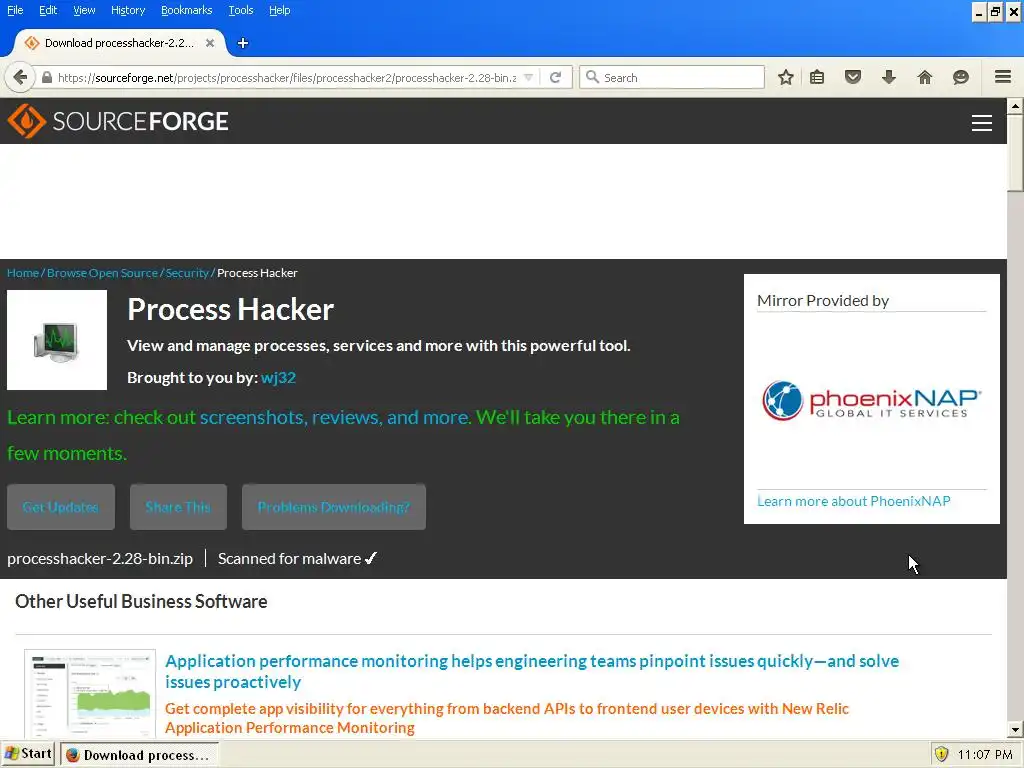Open the Windows Start menu
Image resolution: width=1024 pixels, height=768 pixels.
pyautogui.click(x=28, y=754)
